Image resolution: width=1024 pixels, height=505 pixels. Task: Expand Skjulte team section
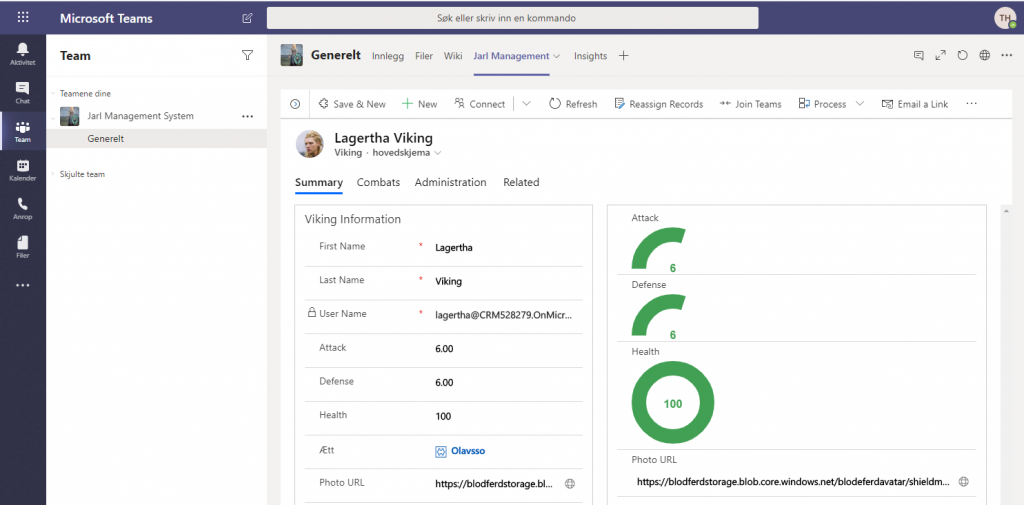tap(54, 174)
